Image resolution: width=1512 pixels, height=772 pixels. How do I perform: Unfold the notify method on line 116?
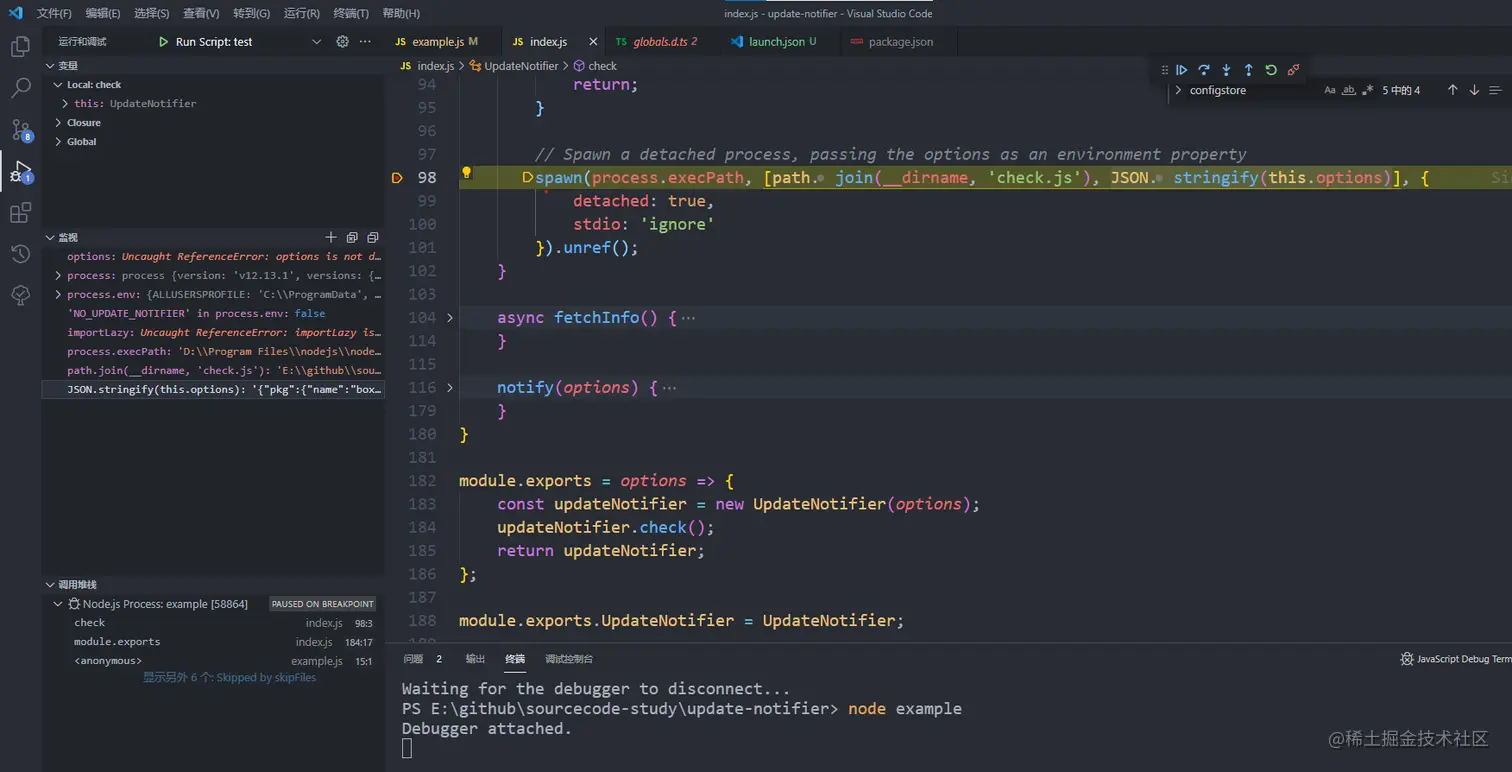[450, 388]
